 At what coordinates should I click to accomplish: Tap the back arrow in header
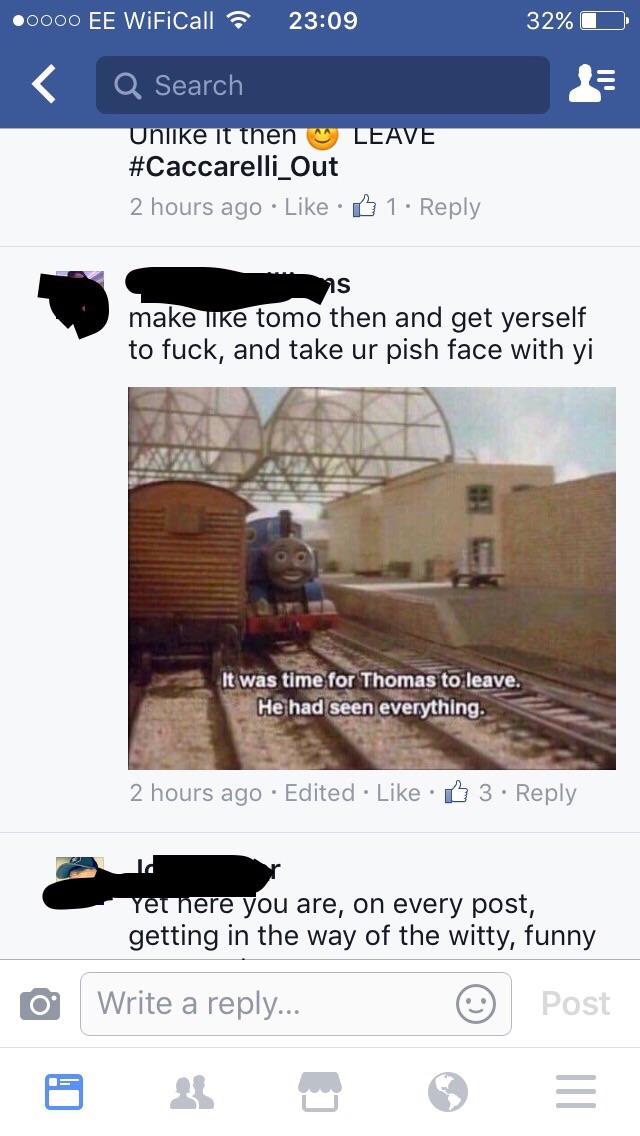click(x=44, y=84)
